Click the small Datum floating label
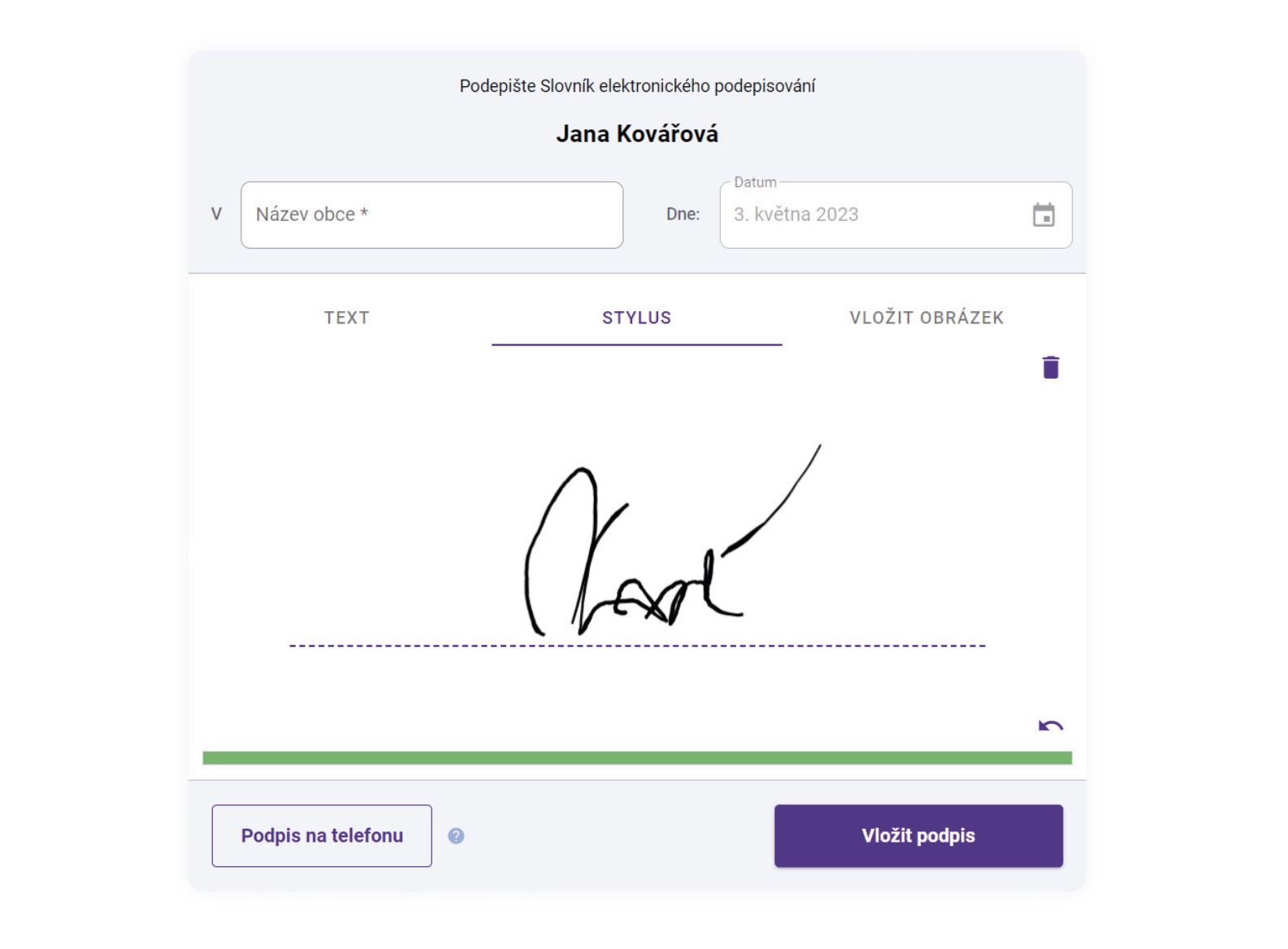 click(755, 183)
